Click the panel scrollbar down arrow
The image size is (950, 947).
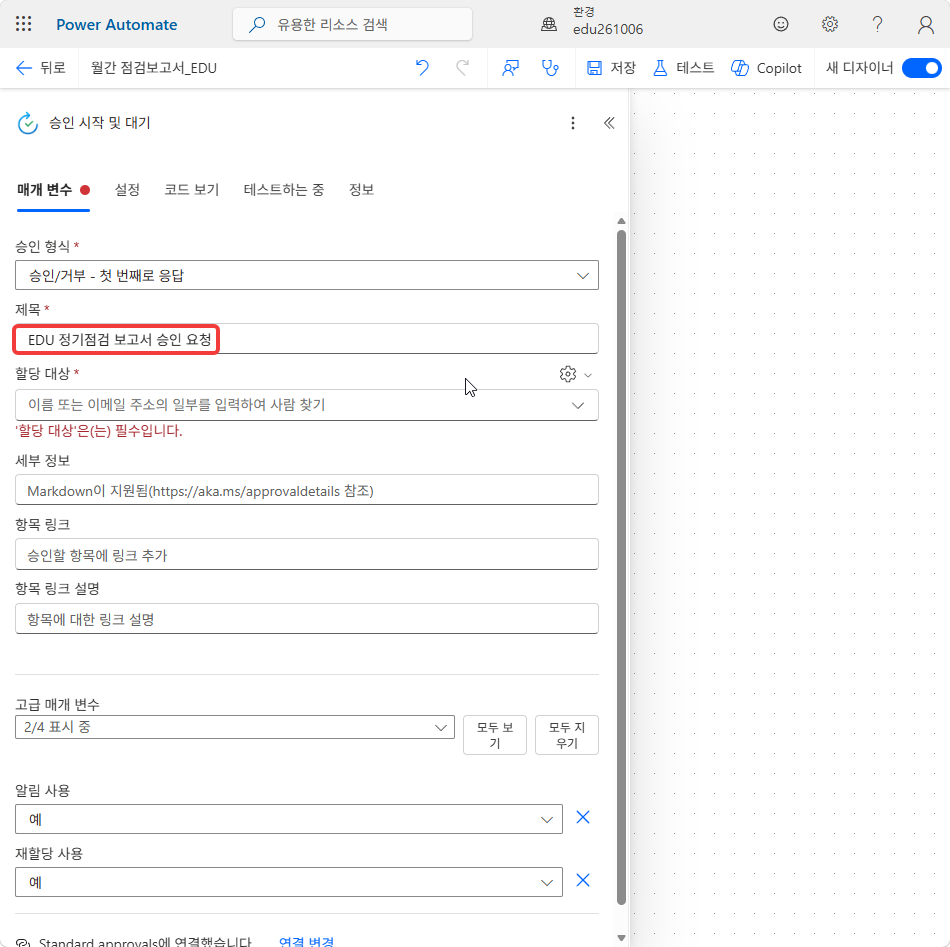coord(621,938)
